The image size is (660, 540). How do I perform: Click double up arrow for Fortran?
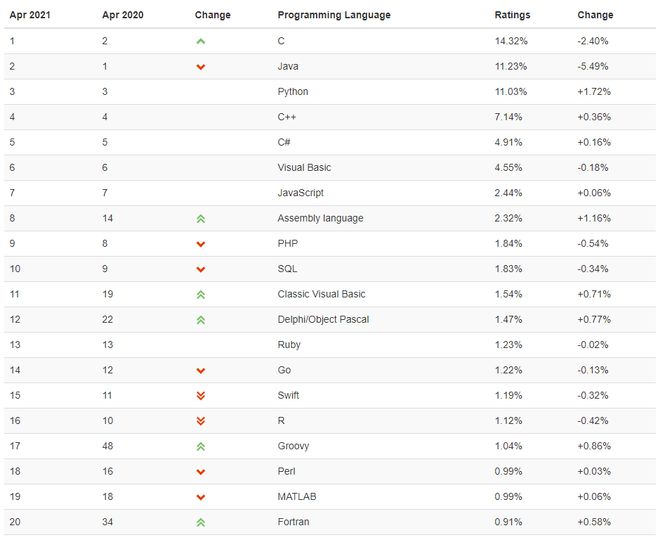pos(201,522)
